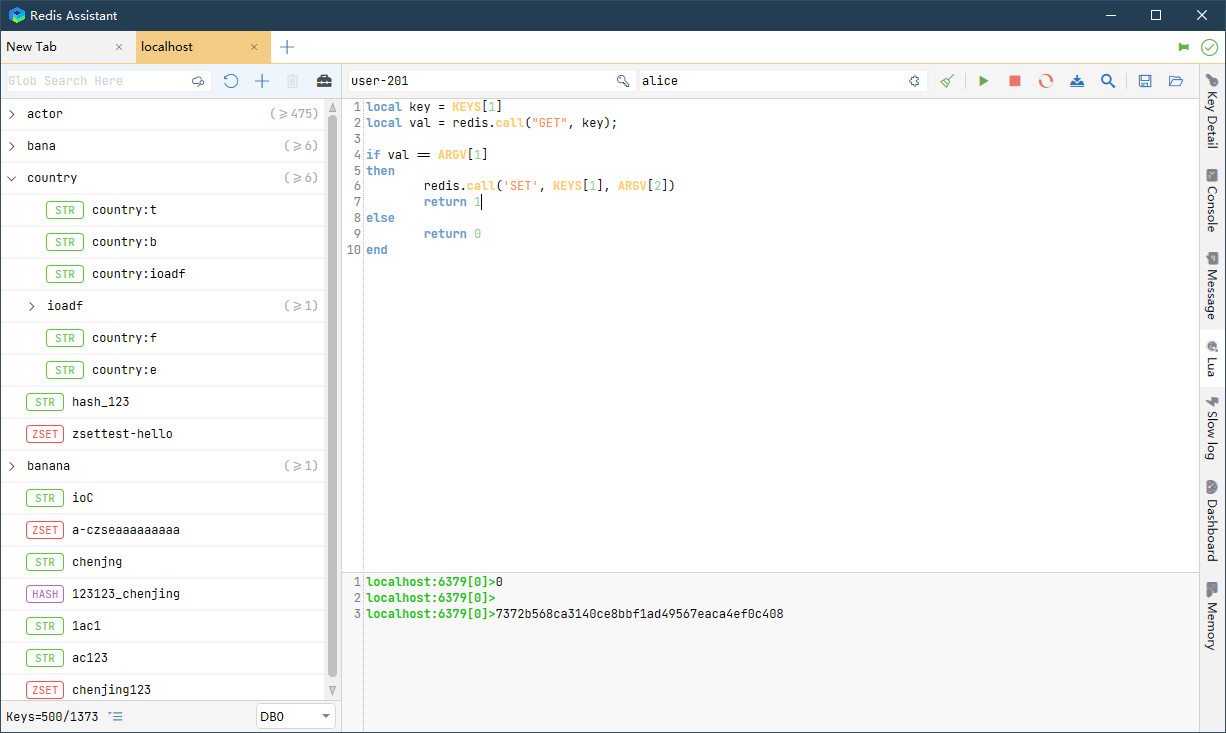Click the Glob Search input field
The image size is (1226, 733).
click(95, 81)
